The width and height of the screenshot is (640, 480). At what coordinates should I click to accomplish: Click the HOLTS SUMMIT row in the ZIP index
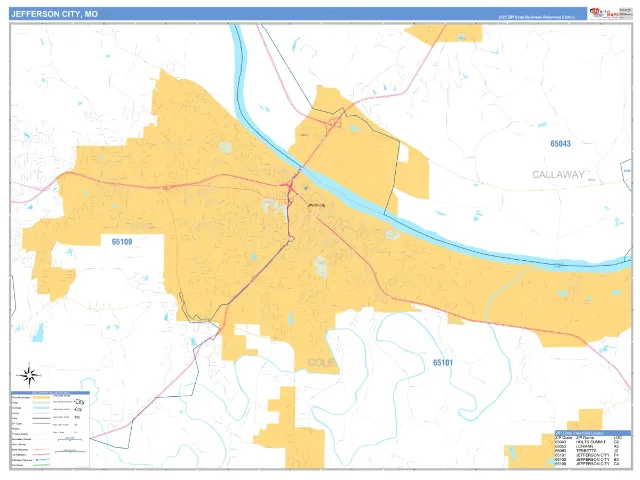(588, 442)
